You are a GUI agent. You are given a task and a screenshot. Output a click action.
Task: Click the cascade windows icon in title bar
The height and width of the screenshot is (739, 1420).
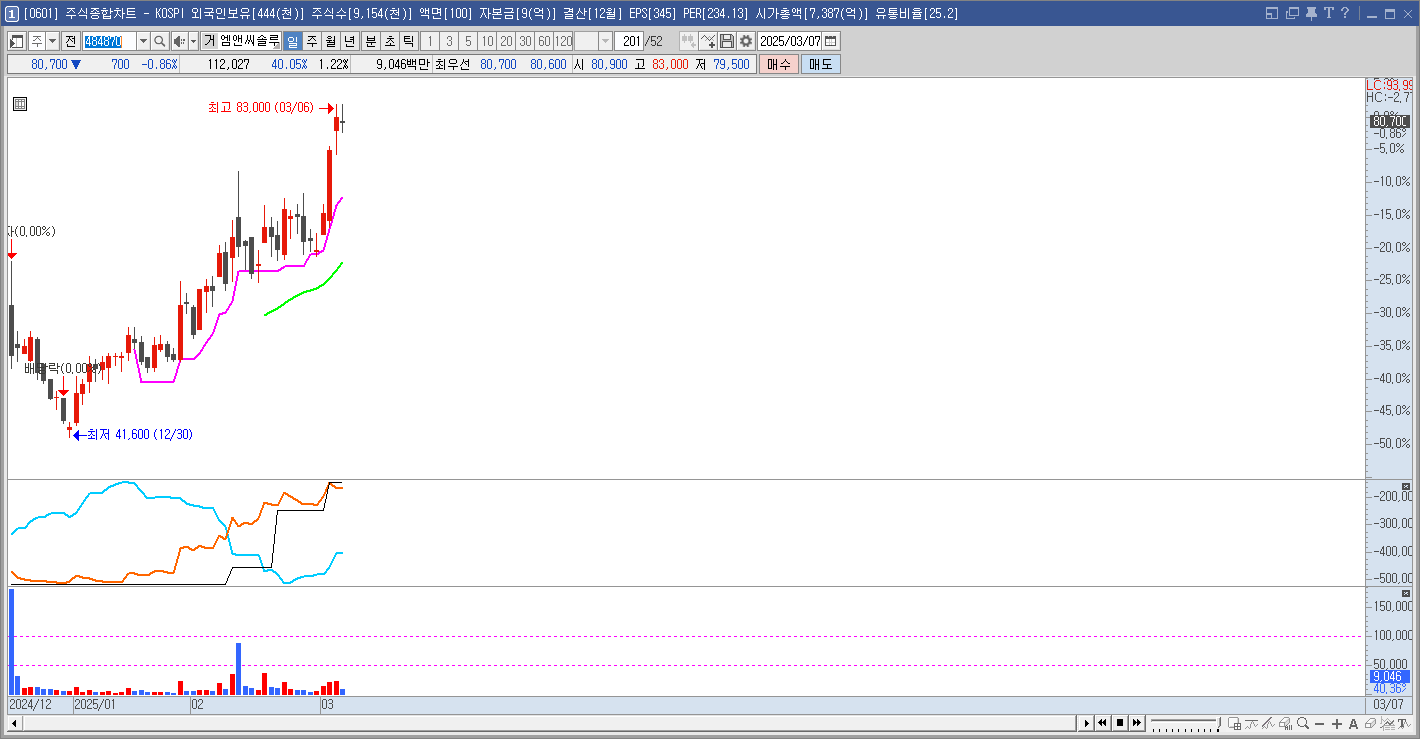[x=1292, y=13]
